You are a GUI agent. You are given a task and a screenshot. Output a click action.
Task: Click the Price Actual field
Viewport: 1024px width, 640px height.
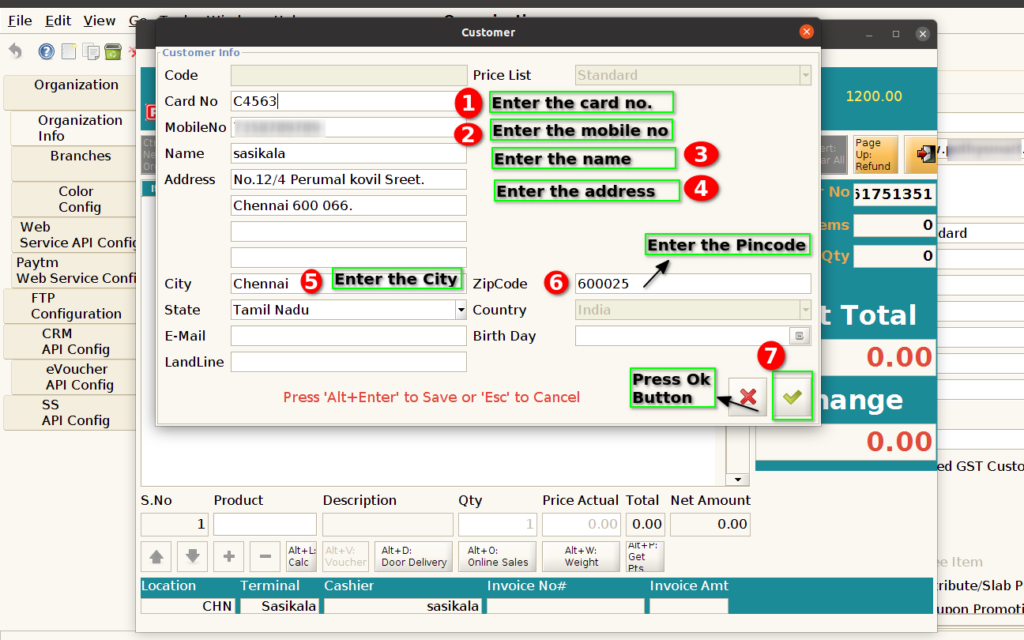coord(581,524)
